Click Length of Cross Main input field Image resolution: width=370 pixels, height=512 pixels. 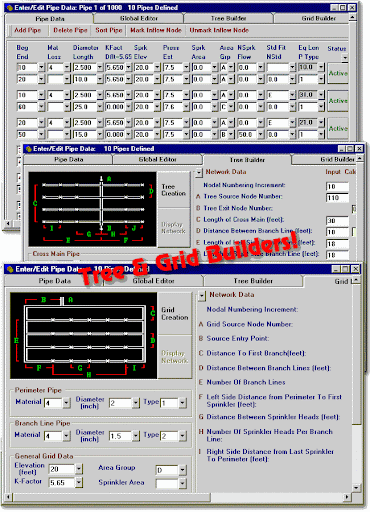(337, 220)
